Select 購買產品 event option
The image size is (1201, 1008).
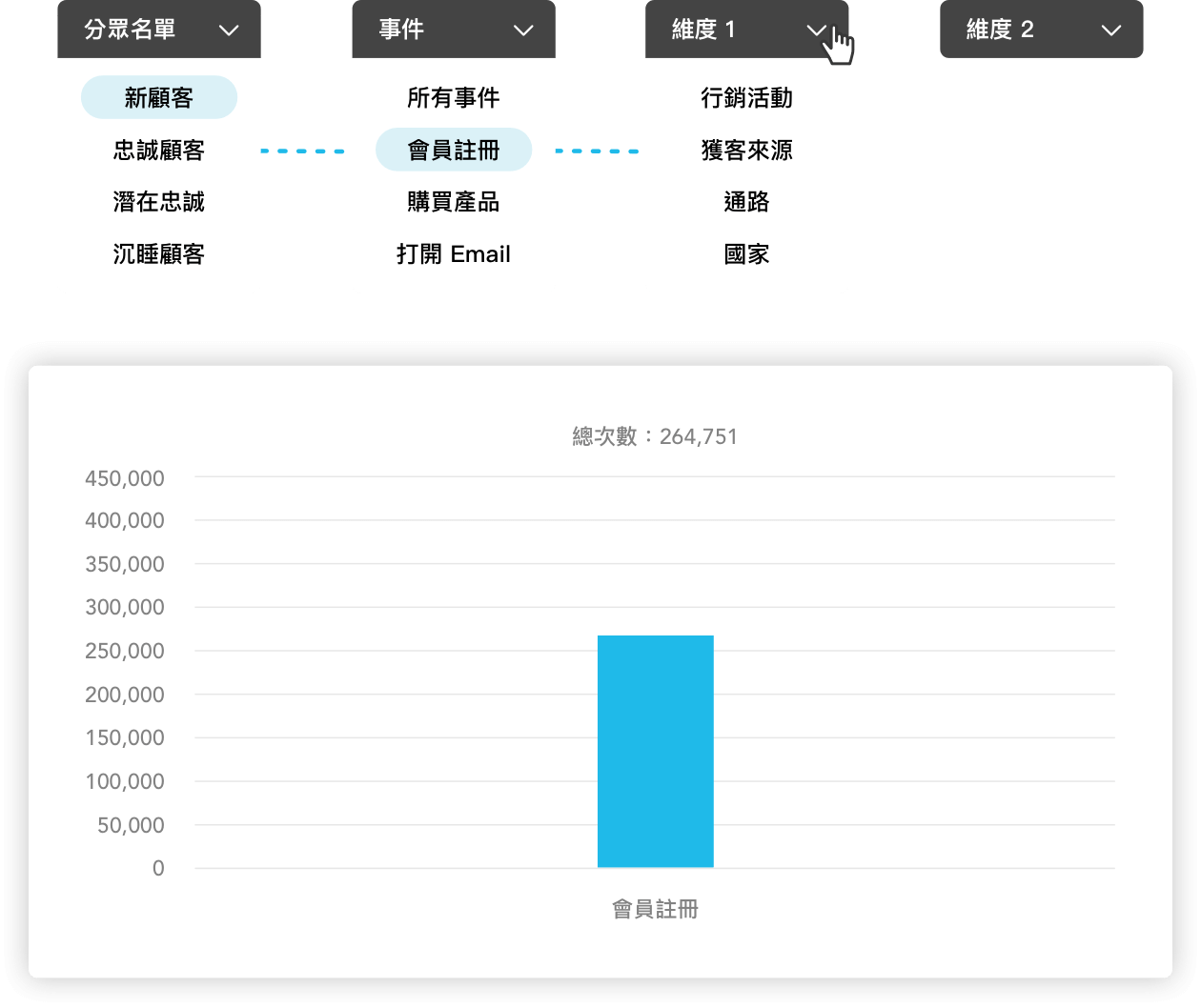click(x=454, y=202)
